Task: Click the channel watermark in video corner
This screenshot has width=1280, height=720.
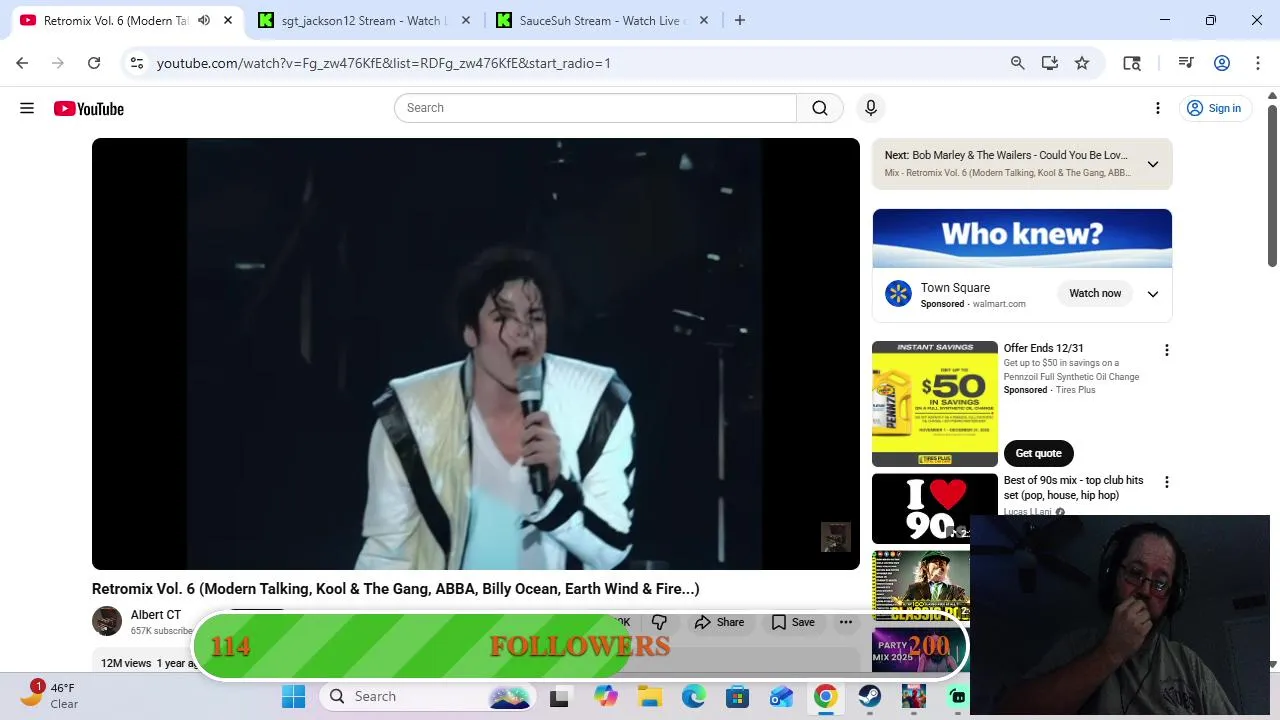Action: tap(835, 537)
